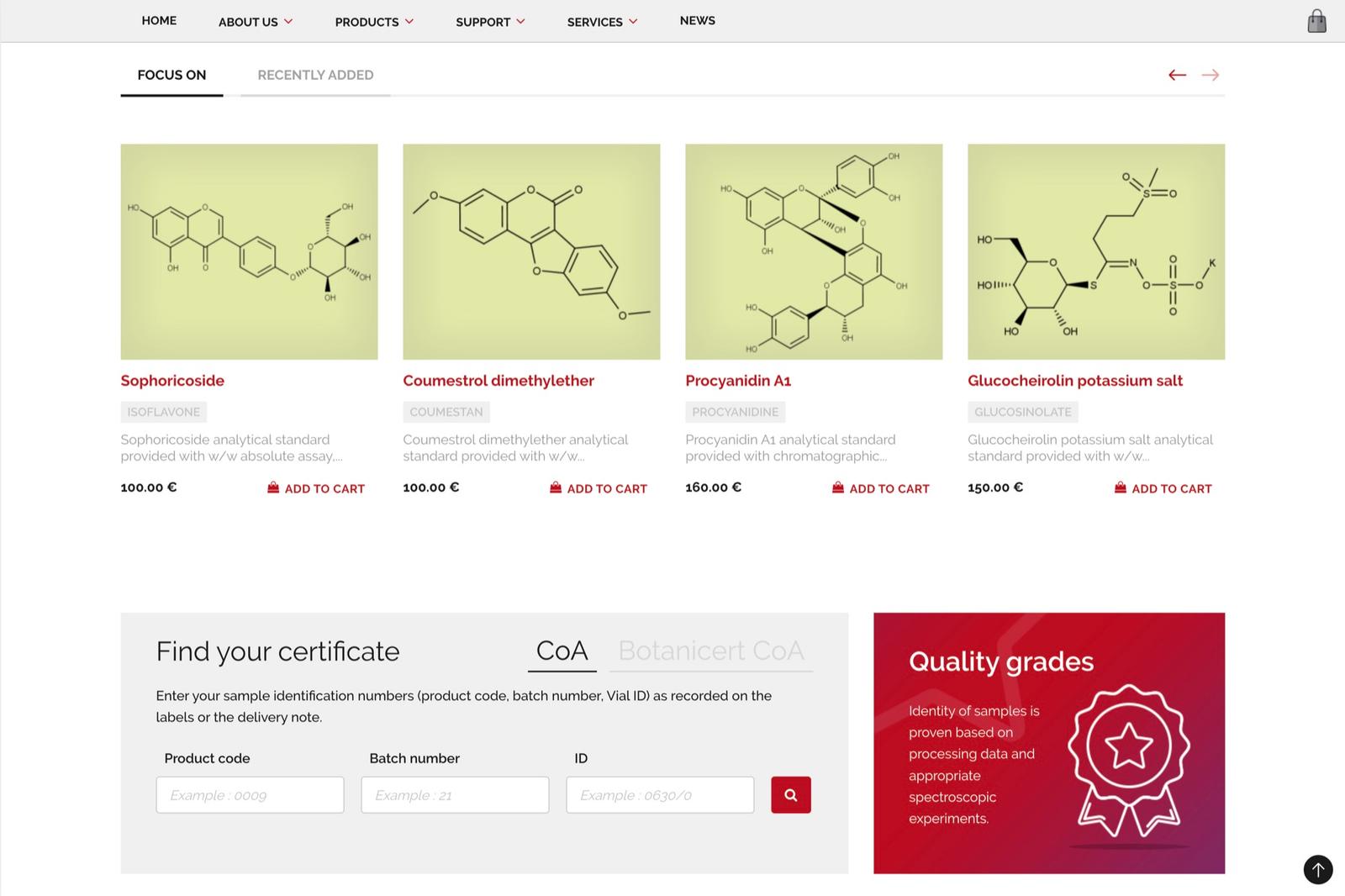Click the back-to-top arrow button

click(x=1318, y=869)
